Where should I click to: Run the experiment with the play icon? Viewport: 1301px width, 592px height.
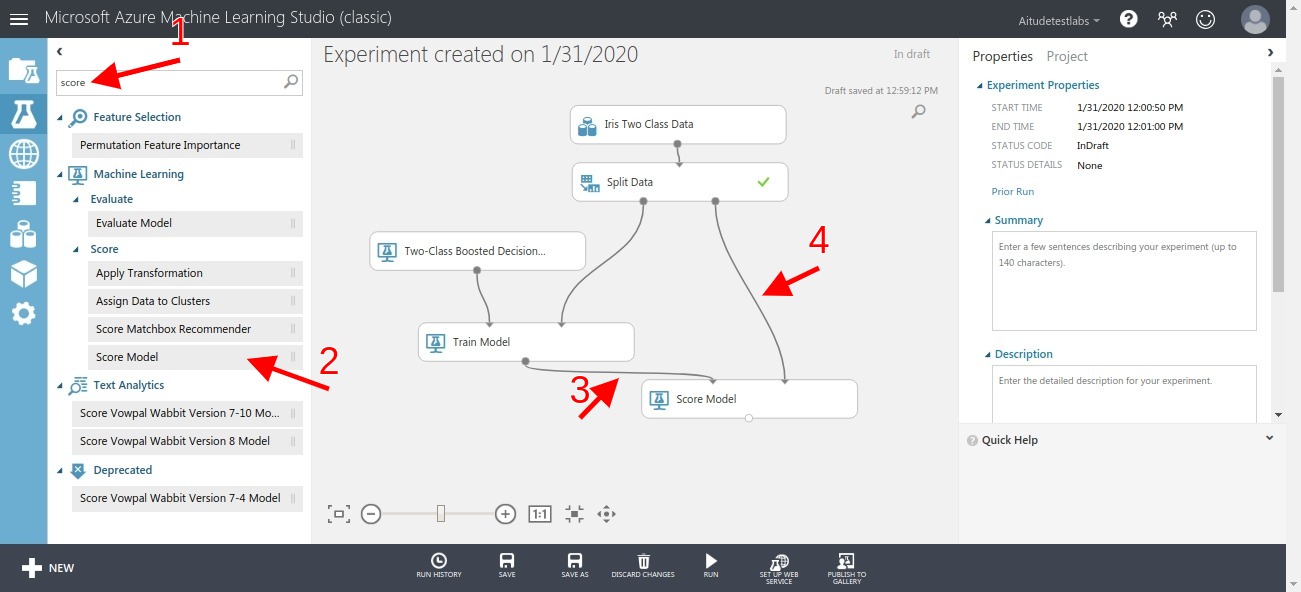click(710, 566)
